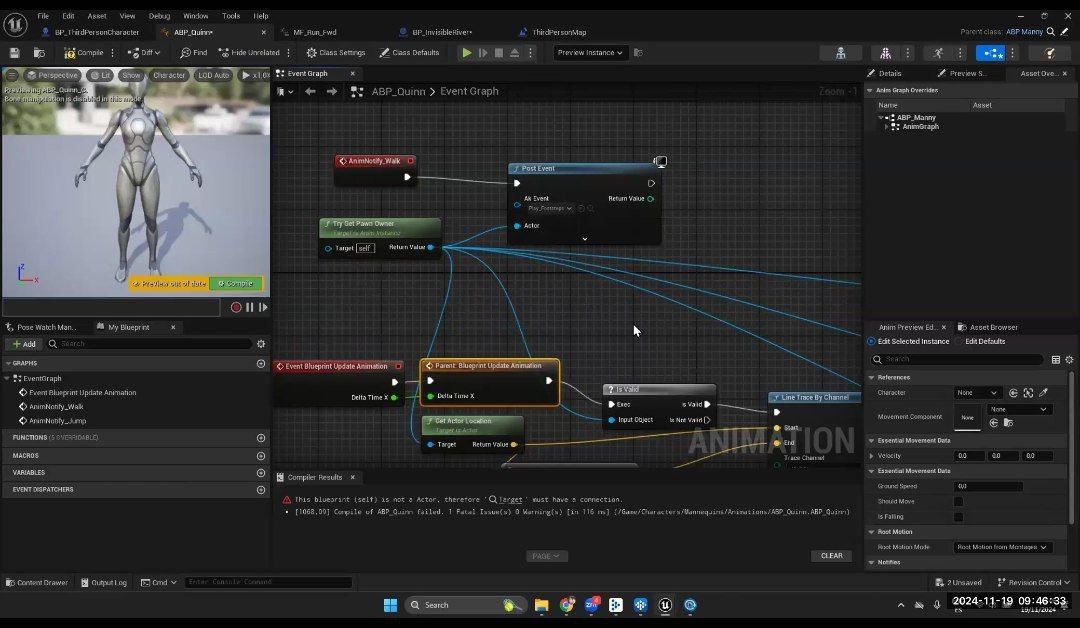This screenshot has width=1080, height=628.
Task: Compile the ABP_Quinn blueprint
Action: pos(83,52)
